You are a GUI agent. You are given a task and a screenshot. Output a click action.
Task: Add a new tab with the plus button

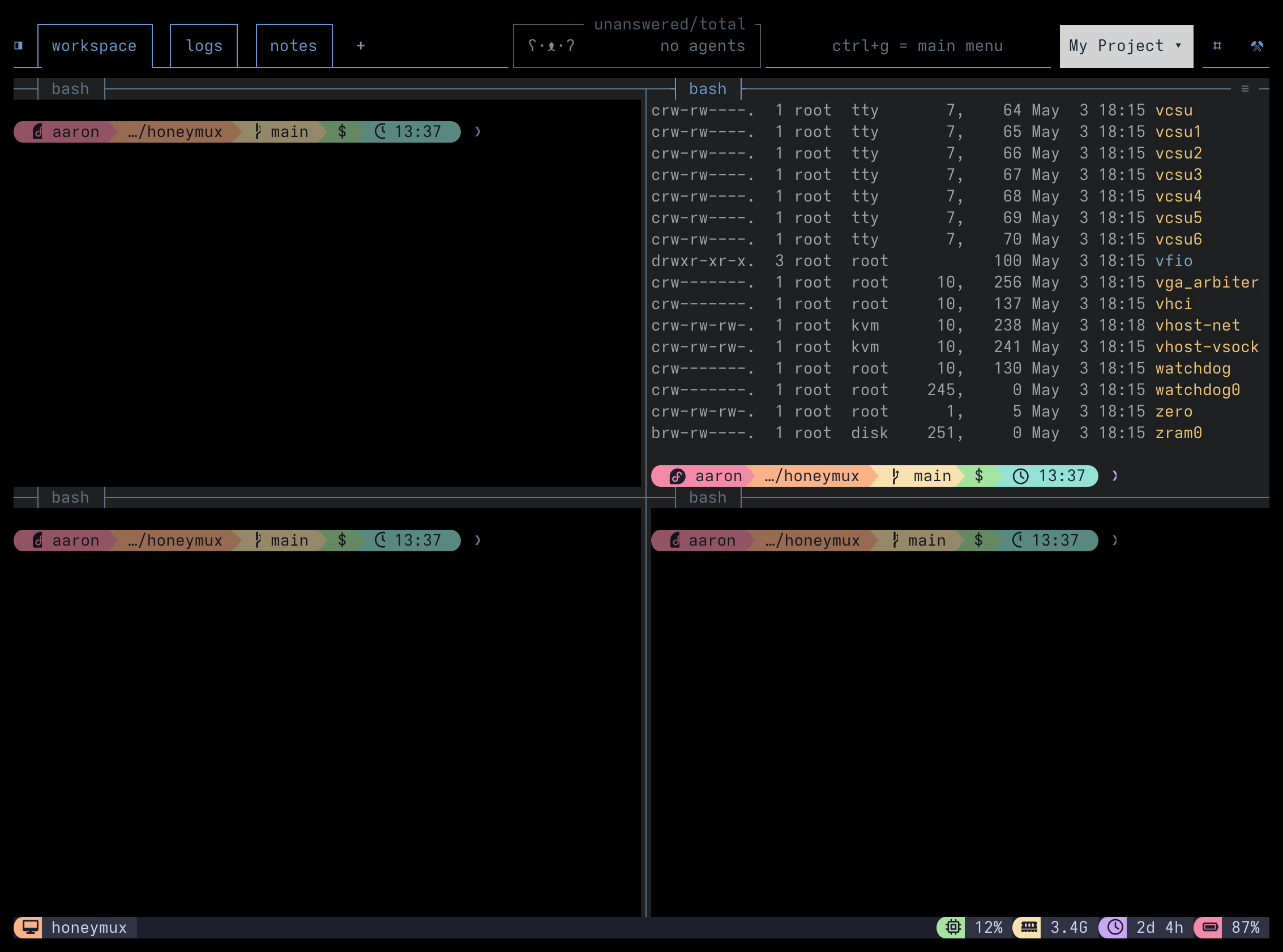tap(361, 45)
